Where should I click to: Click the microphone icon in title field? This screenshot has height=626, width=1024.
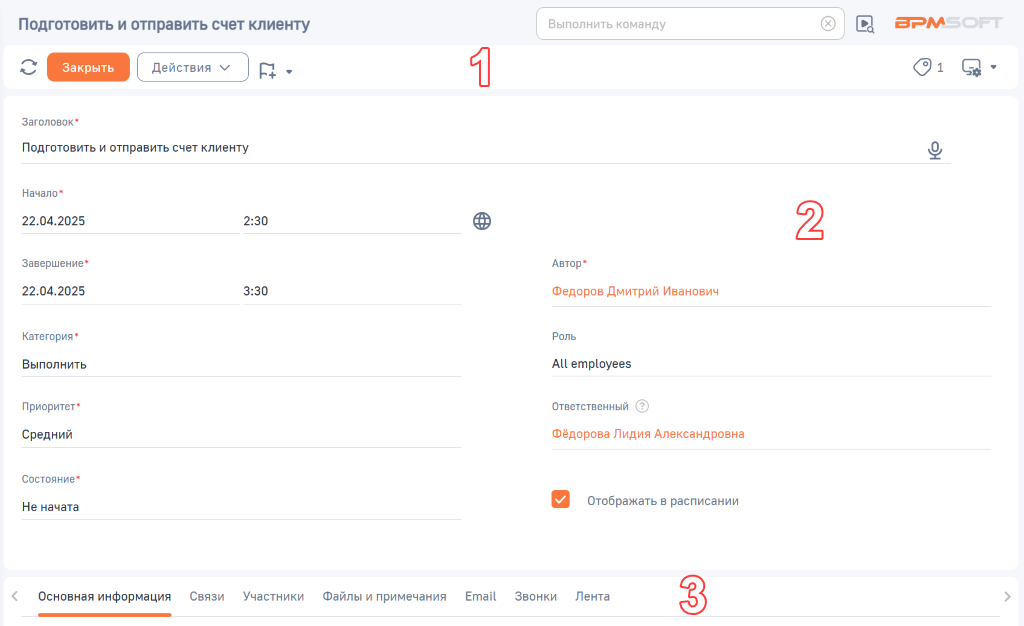pyautogui.click(x=935, y=150)
